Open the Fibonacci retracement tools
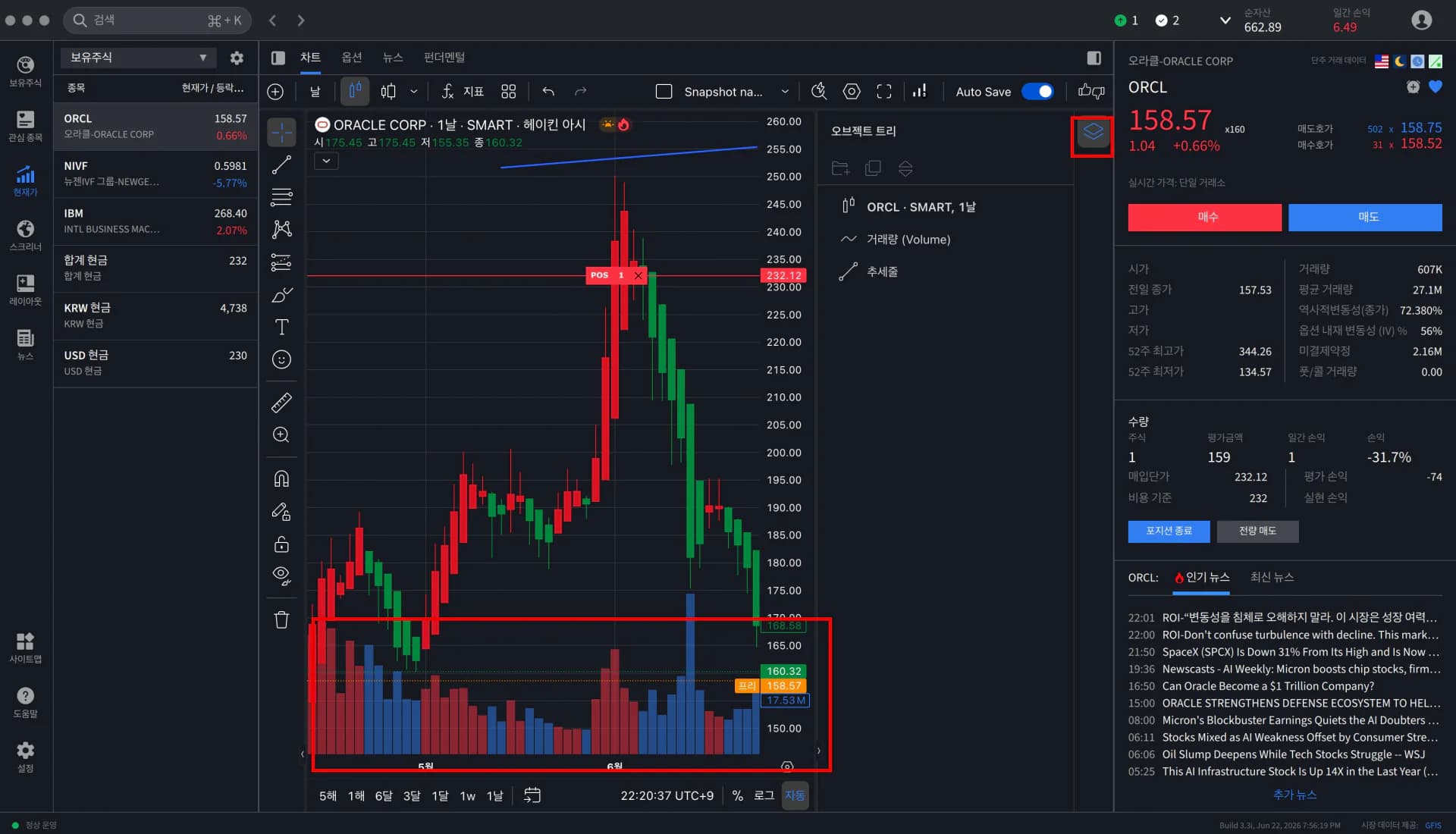 click(x=281, y=197)
